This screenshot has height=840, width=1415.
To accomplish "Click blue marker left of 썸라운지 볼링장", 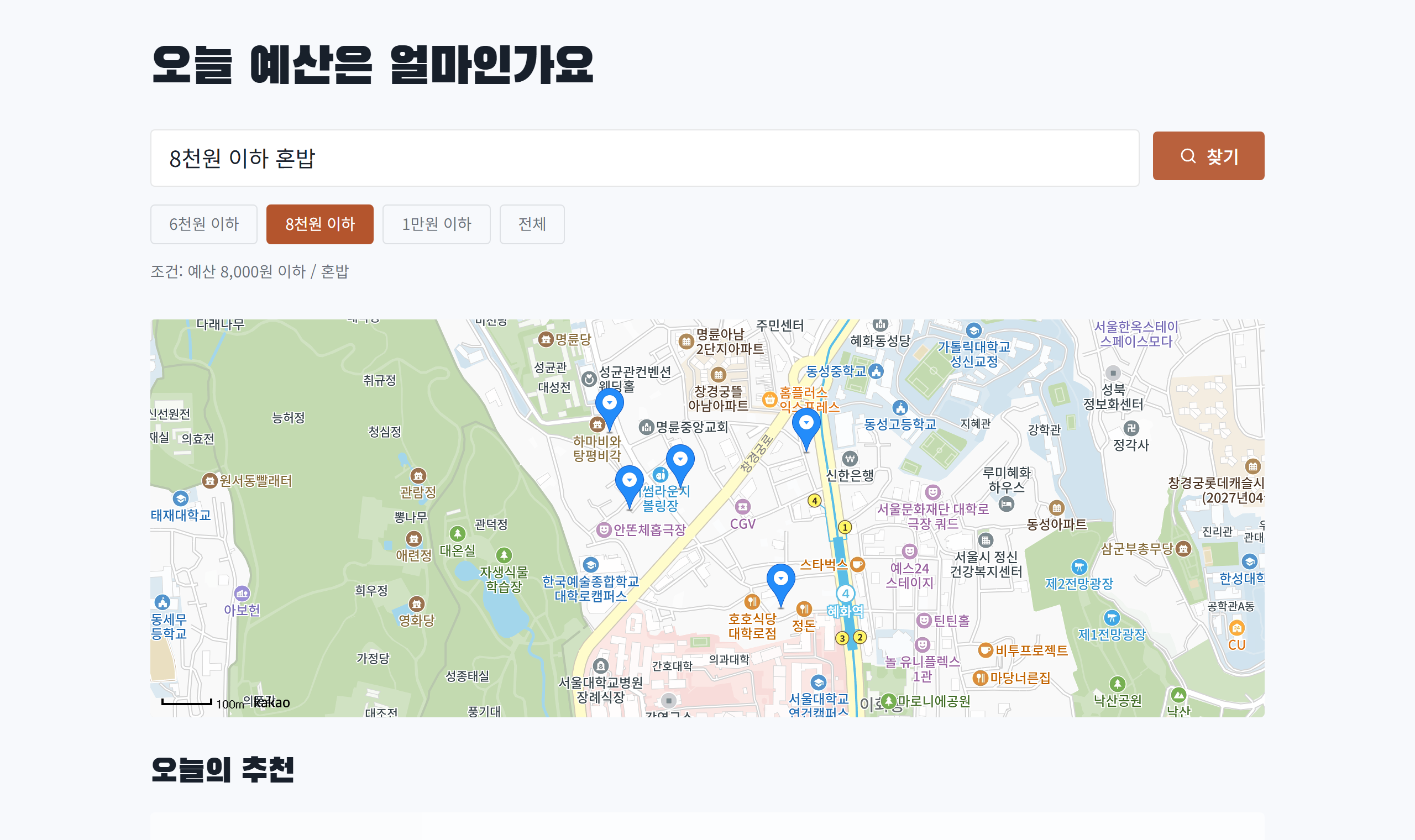I will [x=630, y=487].
